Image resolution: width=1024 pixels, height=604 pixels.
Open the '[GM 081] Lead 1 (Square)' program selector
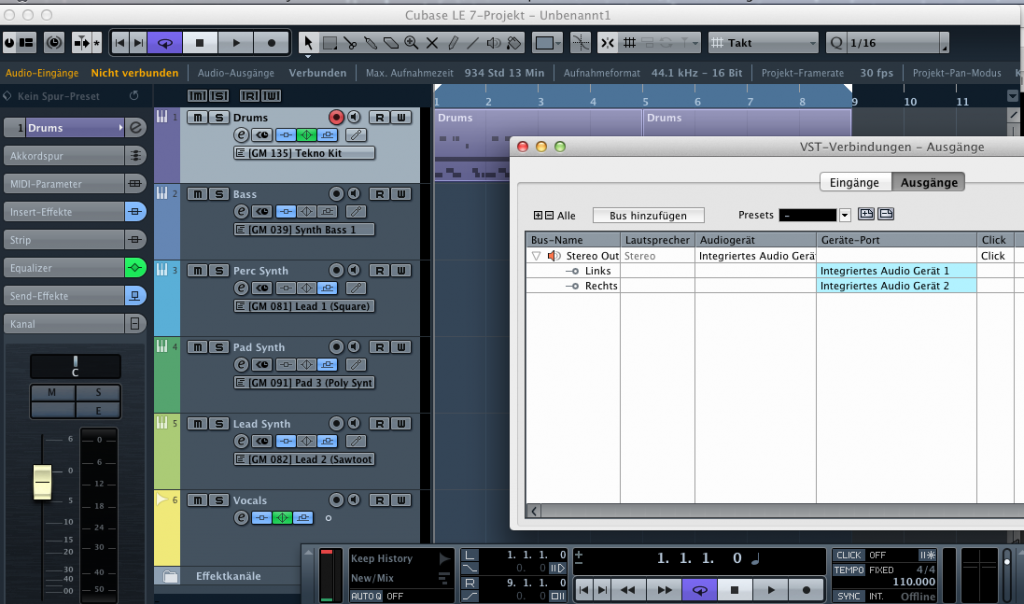(x=304, y=306)
